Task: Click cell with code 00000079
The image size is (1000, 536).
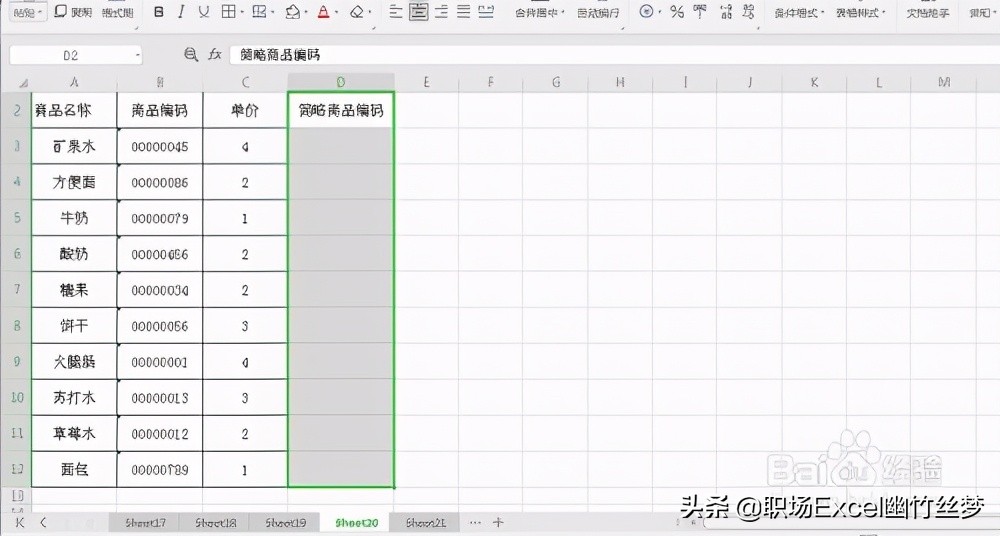Action: (160, 218)
